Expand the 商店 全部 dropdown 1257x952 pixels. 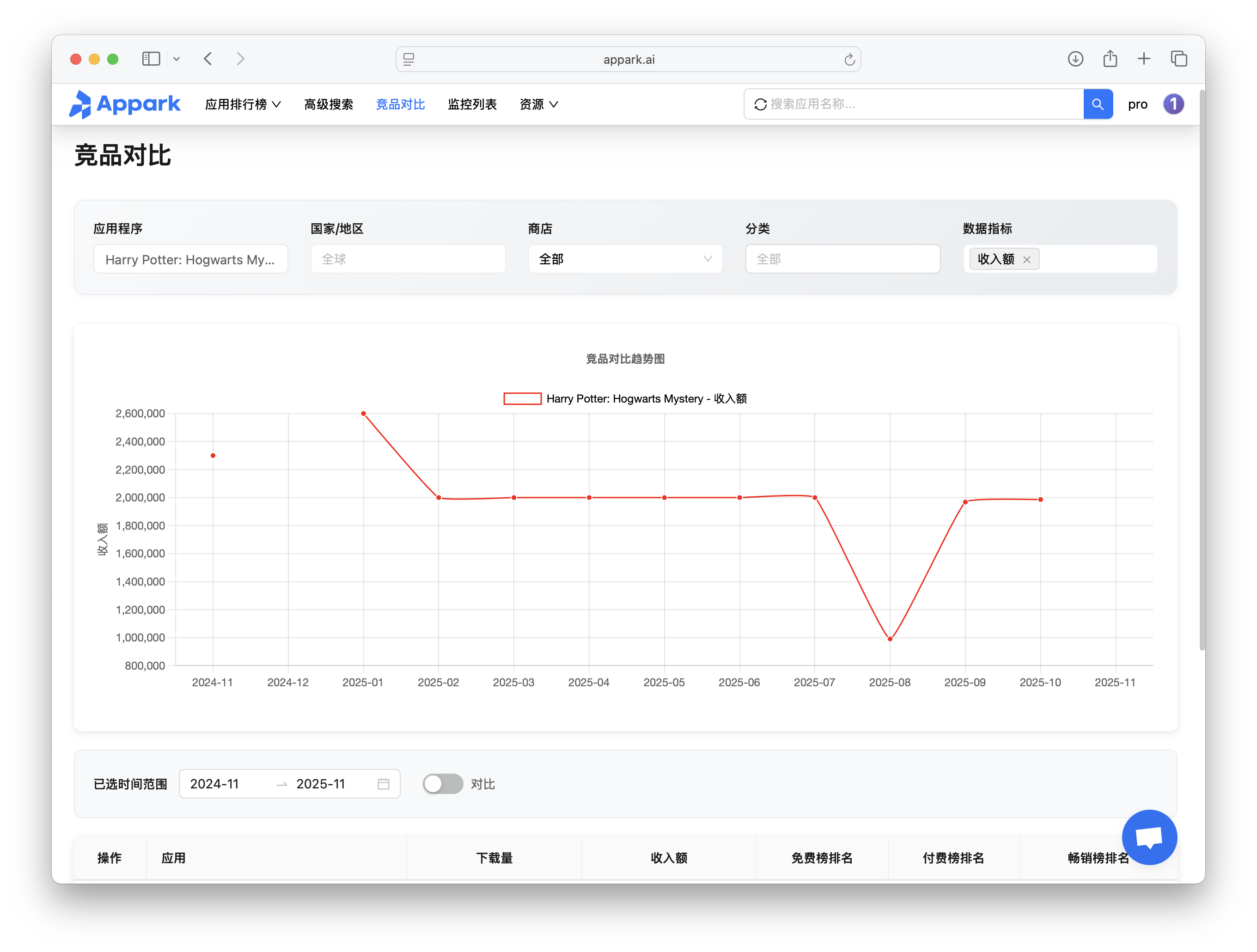(x=625, y=259)
